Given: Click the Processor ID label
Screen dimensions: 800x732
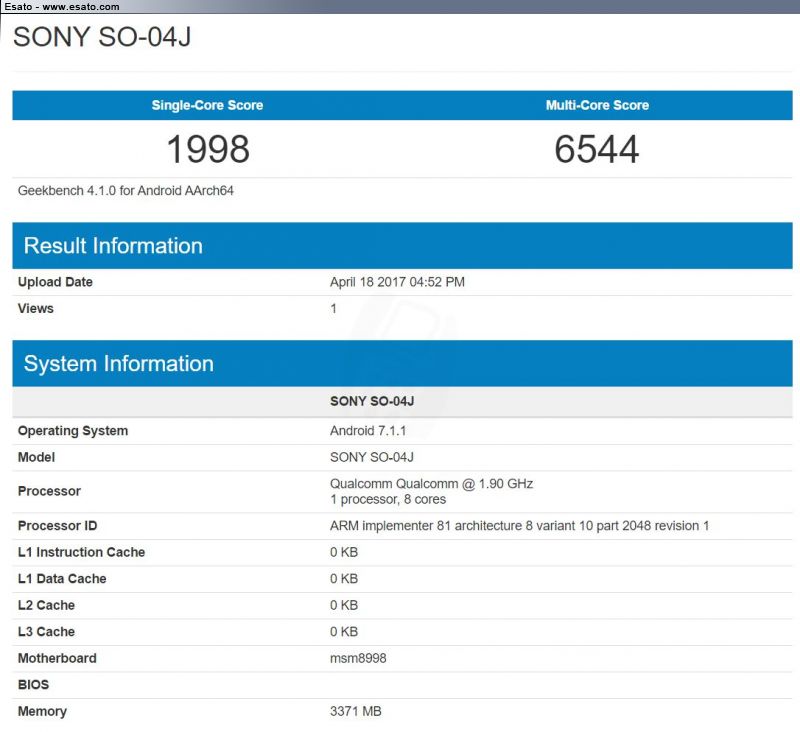Looking at the screenshot, I should pos(58,526).
